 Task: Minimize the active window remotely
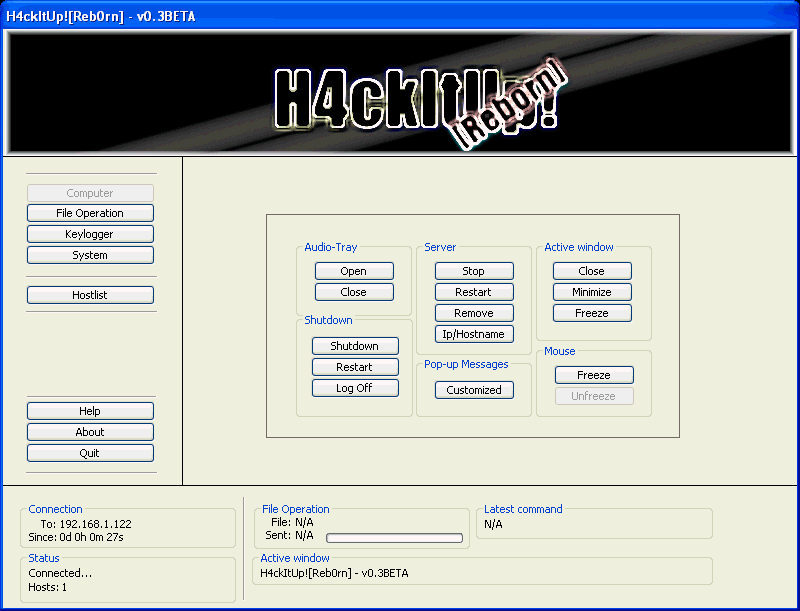(x=591, y=291)
